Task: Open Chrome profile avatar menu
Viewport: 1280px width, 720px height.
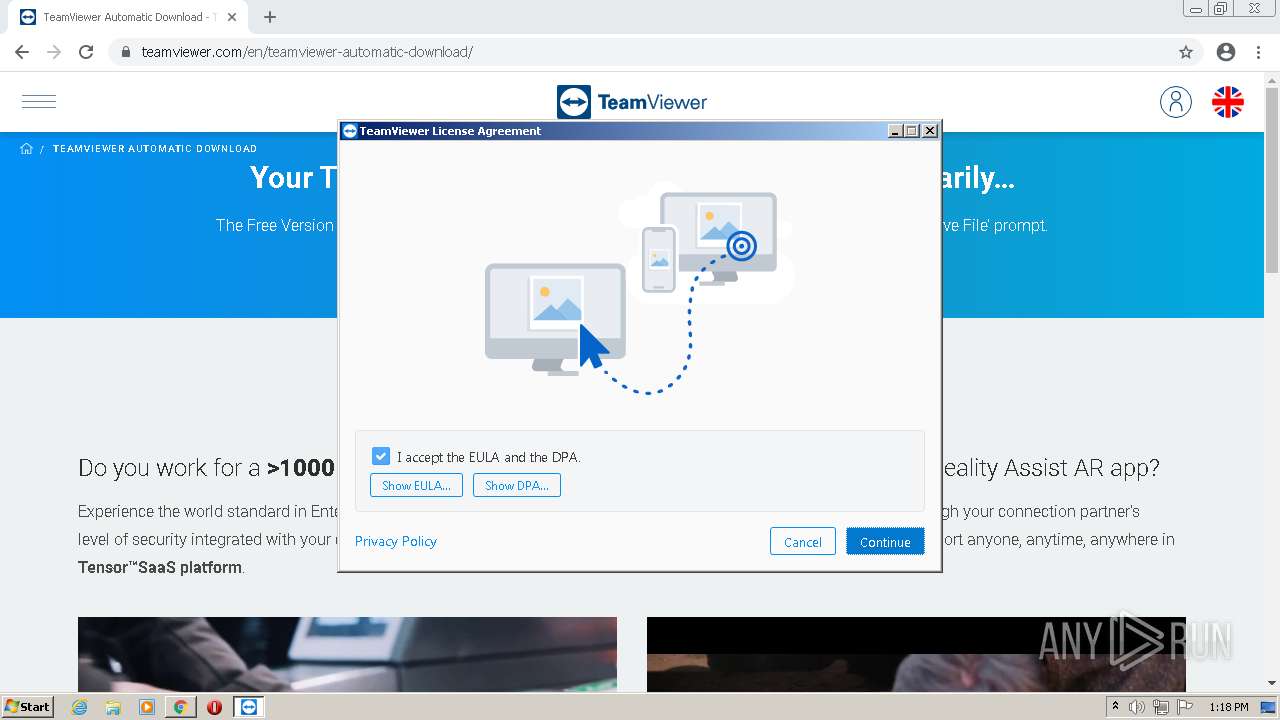Action: 1226,52
